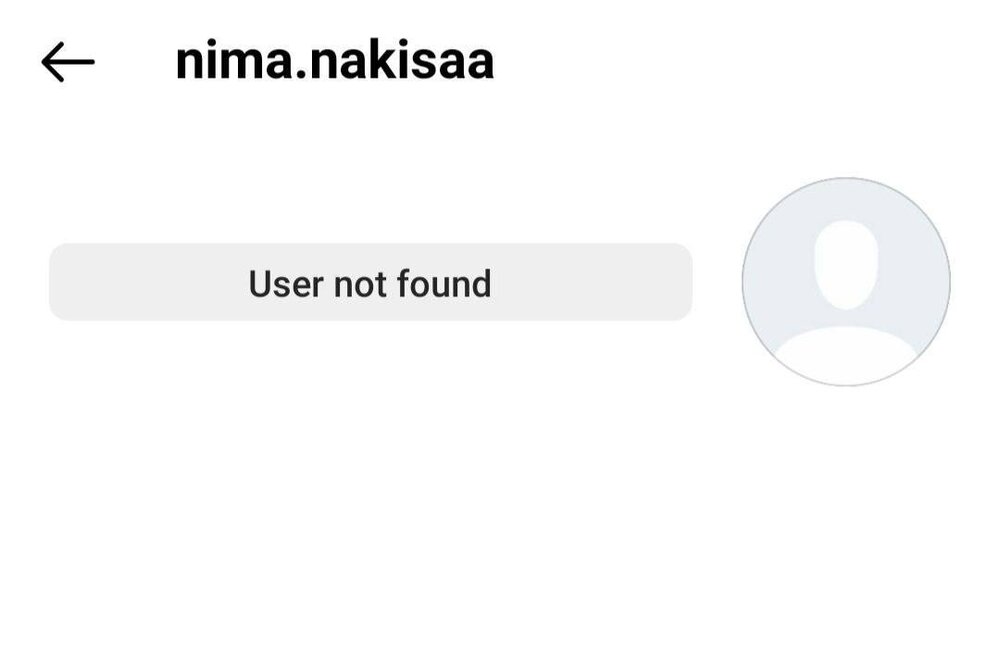Return to previous screen via arrow
The height and width of the screenshot is (666, 1000).
pyautogui.click(x=68, y=62)
